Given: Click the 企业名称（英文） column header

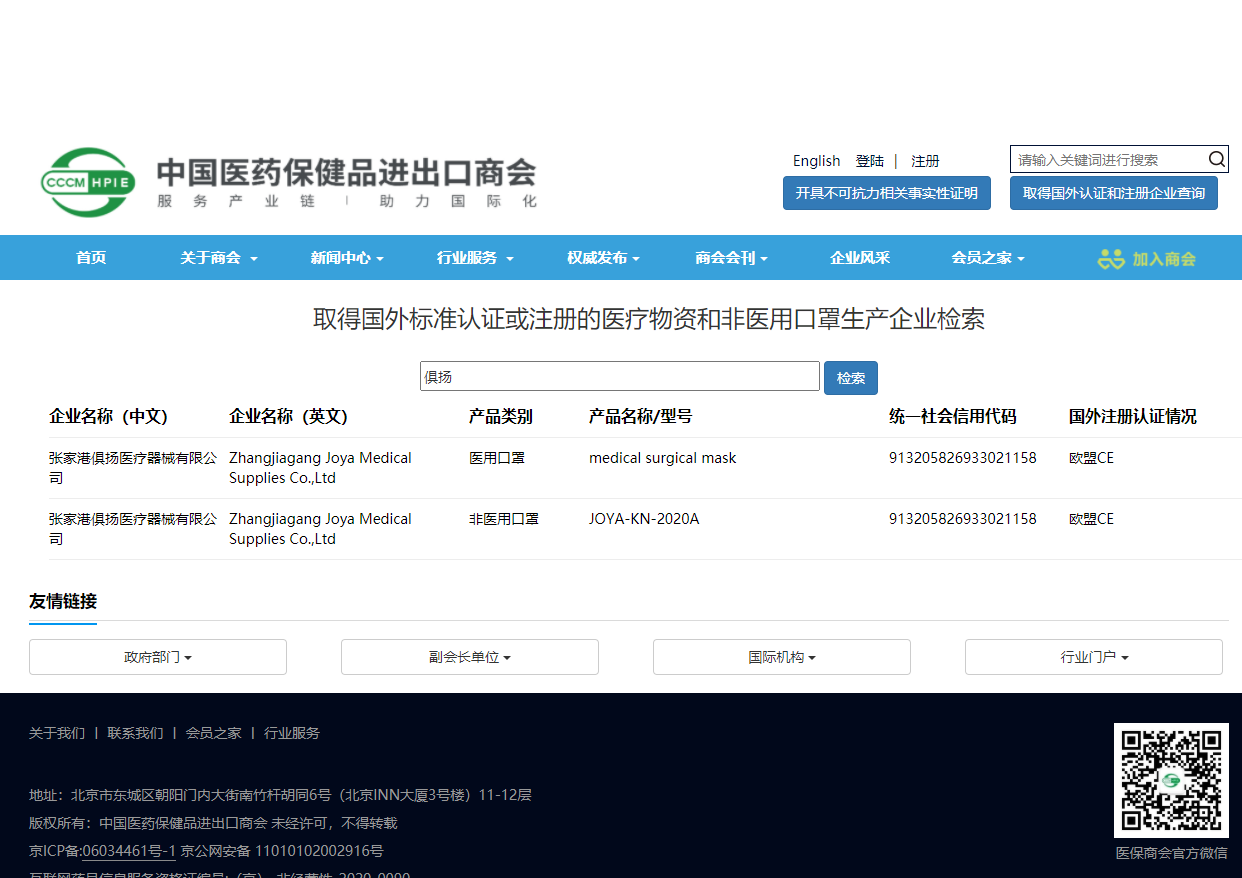Looking at the screenshot, I should 288,417.
